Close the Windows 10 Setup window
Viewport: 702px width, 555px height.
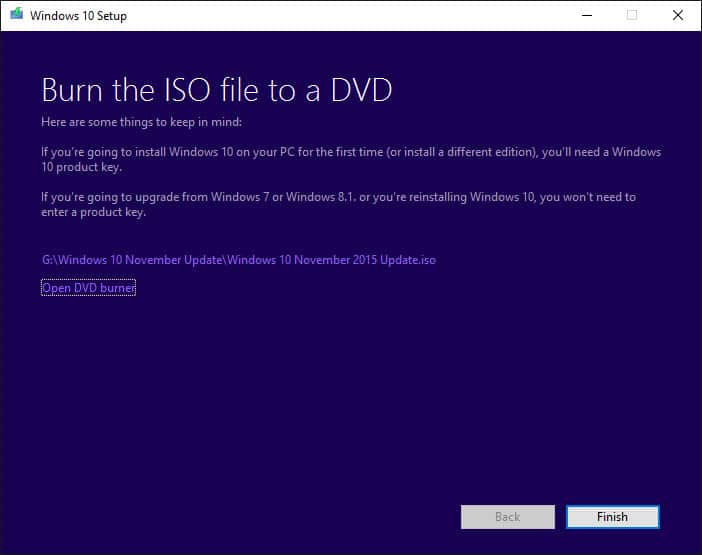[678, 15]
